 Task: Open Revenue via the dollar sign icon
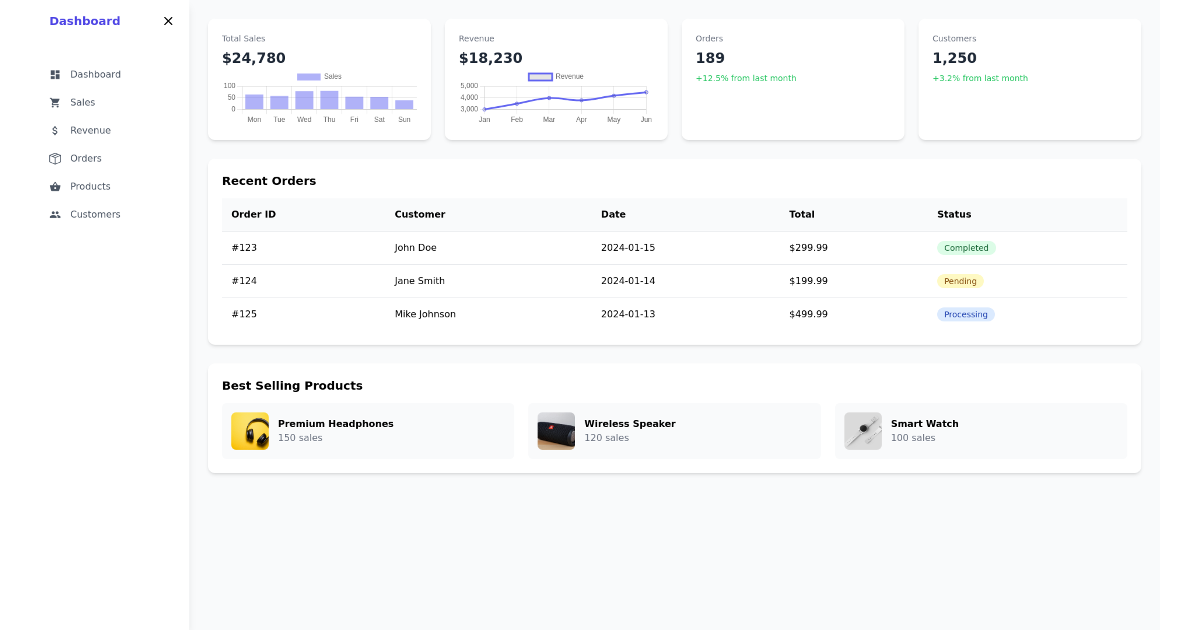pyautogui.click(x=55, y=130)
